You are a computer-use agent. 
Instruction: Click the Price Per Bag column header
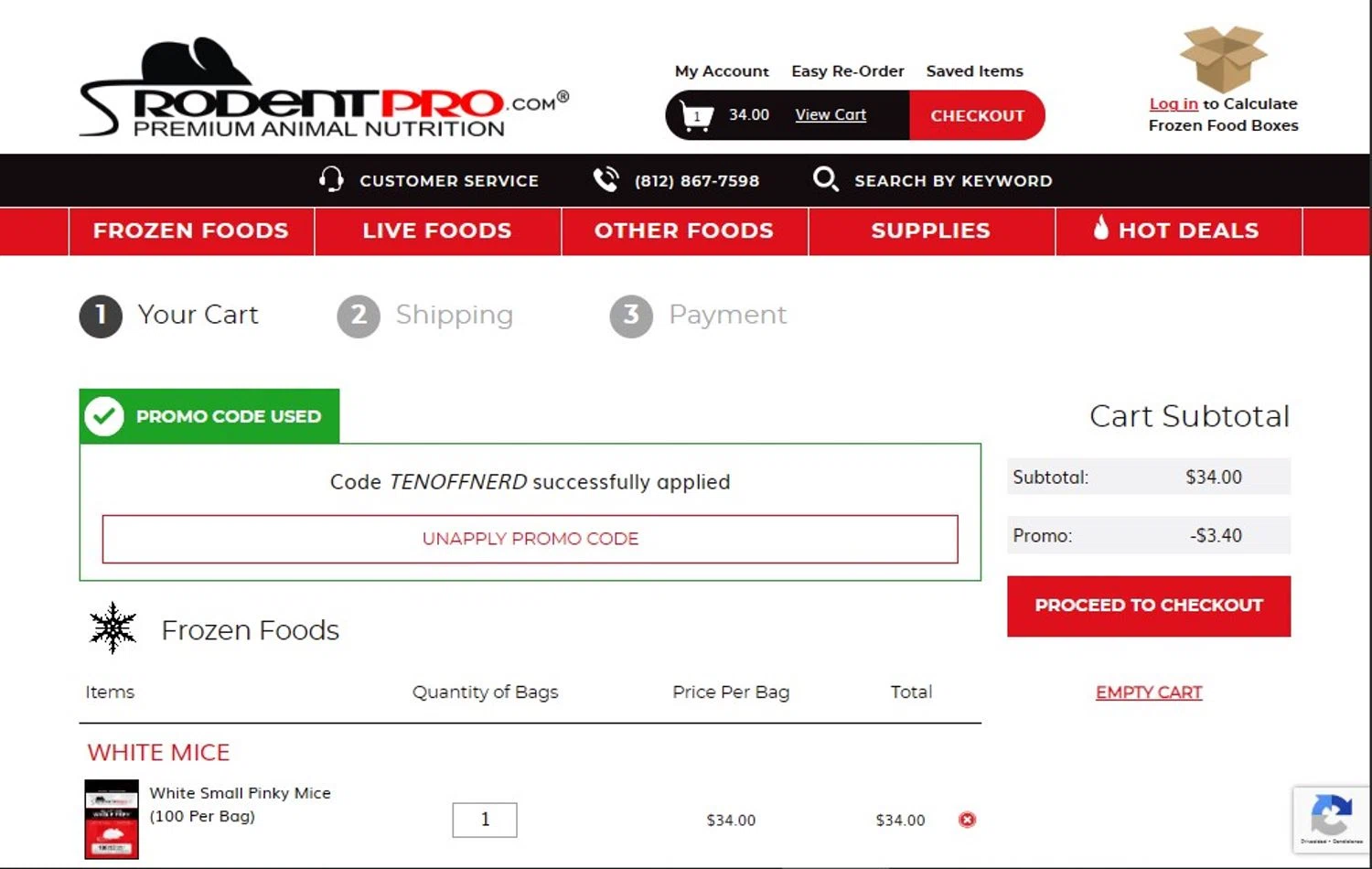731,692
